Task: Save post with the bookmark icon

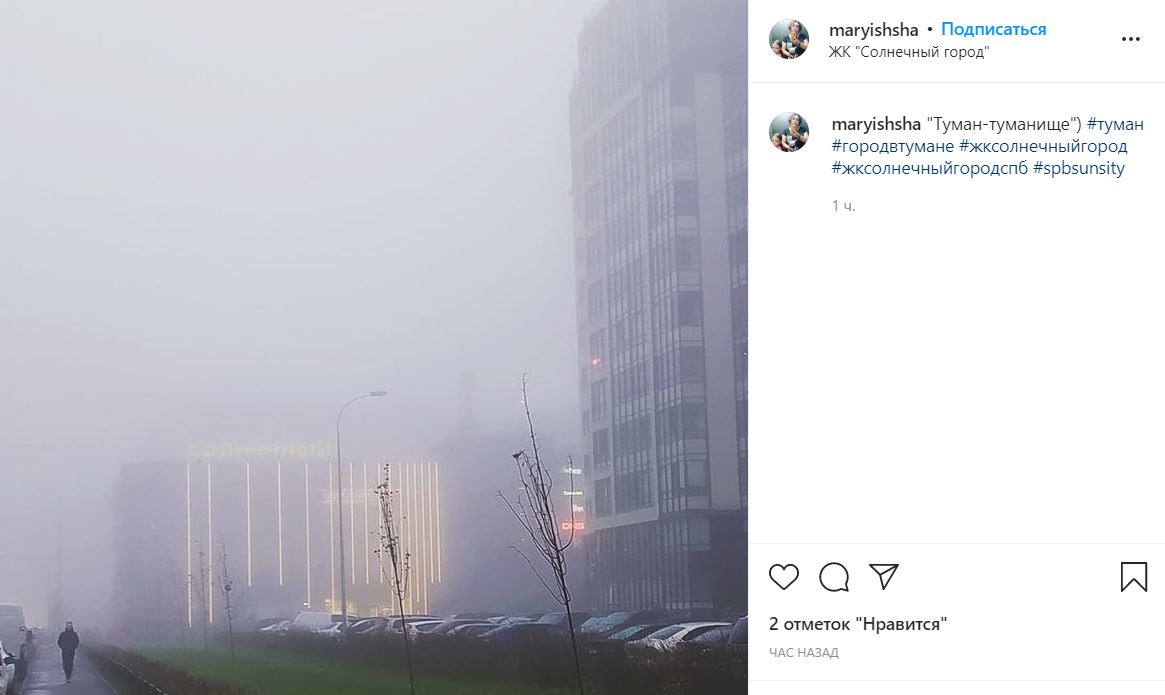Action: point(1134,577)
